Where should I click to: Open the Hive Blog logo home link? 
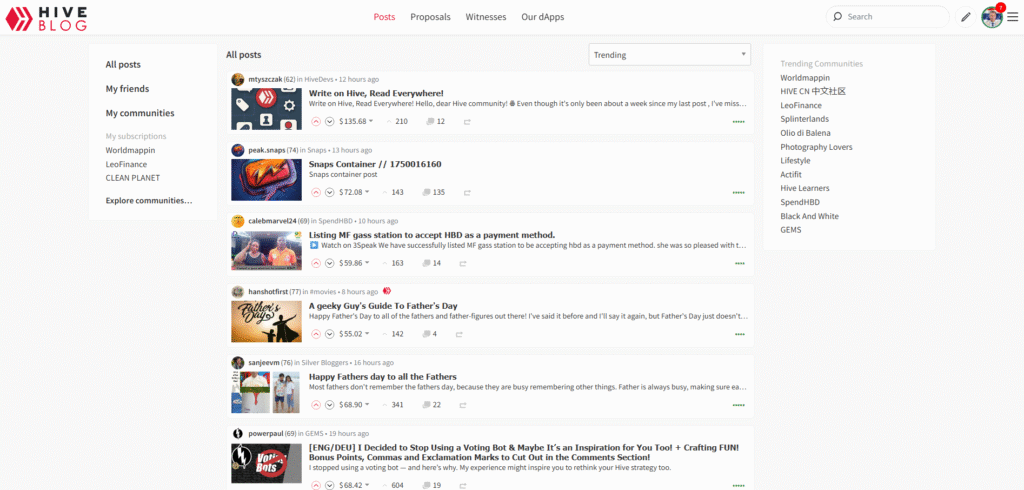pyautogui.click(x=46, y=18)
